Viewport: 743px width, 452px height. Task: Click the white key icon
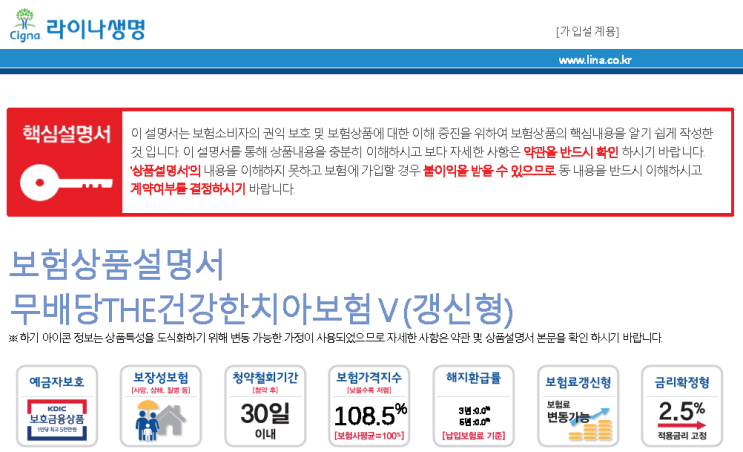(x=66, y=182)
